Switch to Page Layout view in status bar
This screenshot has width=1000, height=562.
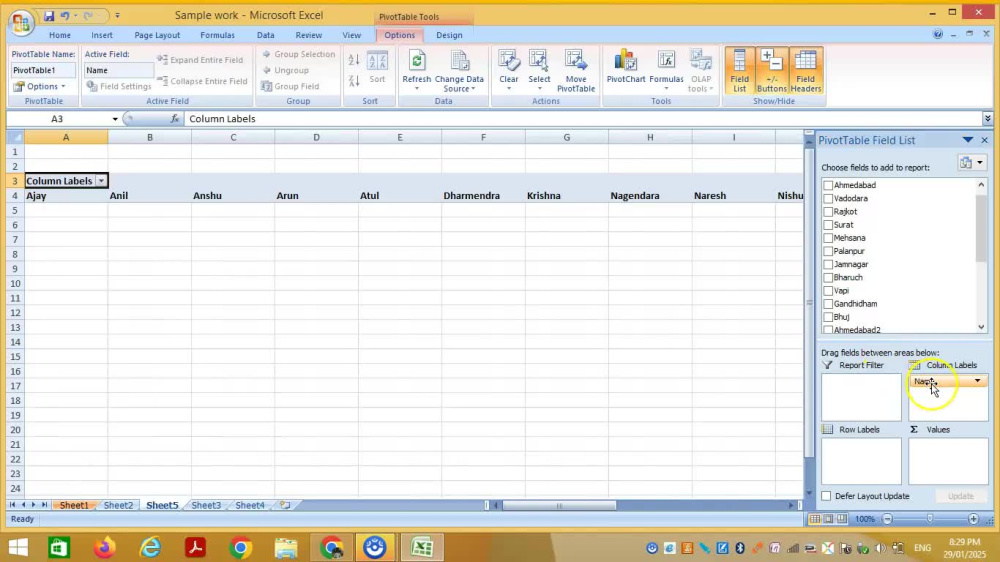tap(828, 519)
